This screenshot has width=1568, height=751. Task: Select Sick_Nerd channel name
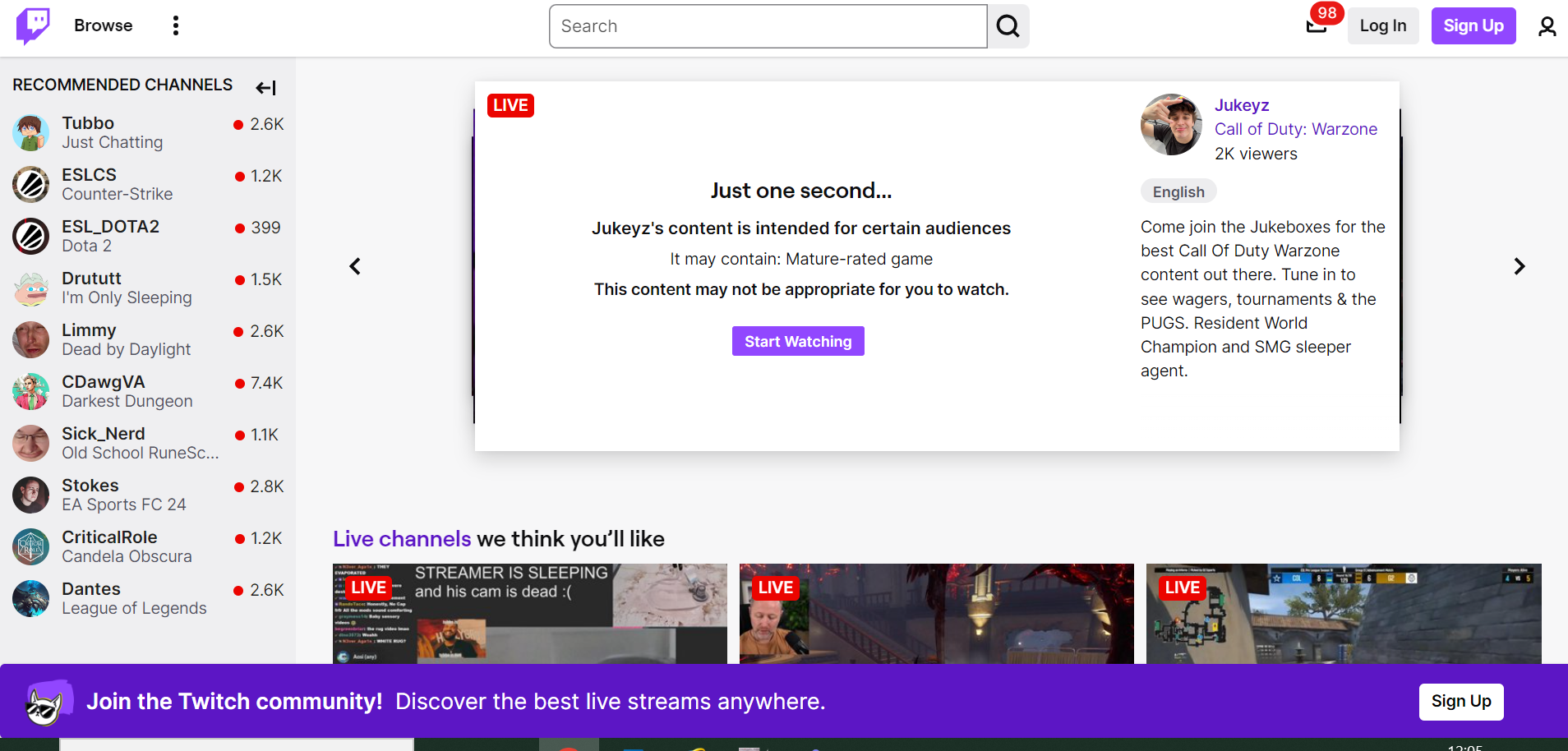coord(104,434)
